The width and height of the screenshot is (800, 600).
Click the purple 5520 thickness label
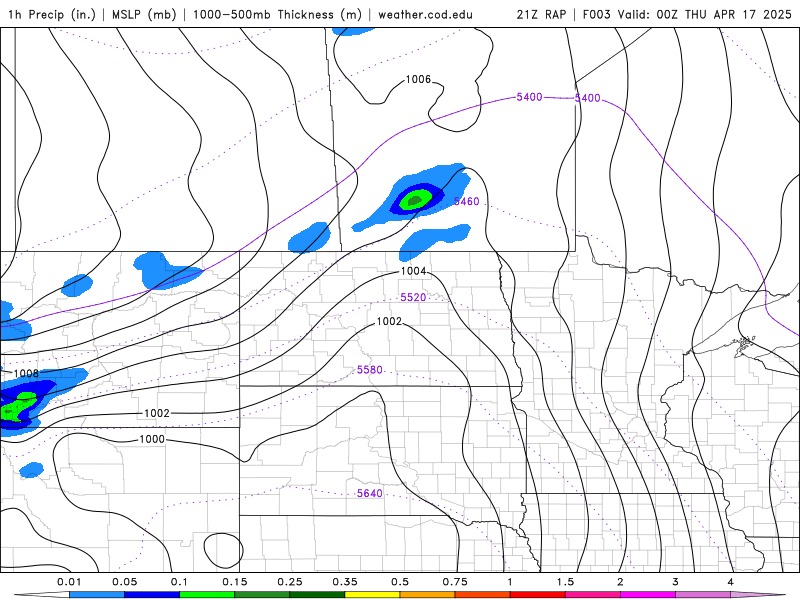[413, 297]
